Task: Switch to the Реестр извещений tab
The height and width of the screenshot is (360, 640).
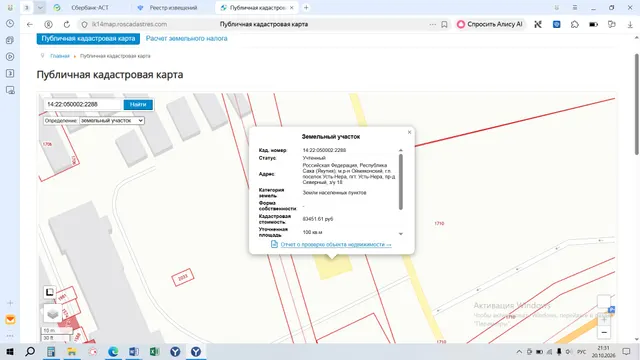Action: pyautogui.click(x=173, y=8)
